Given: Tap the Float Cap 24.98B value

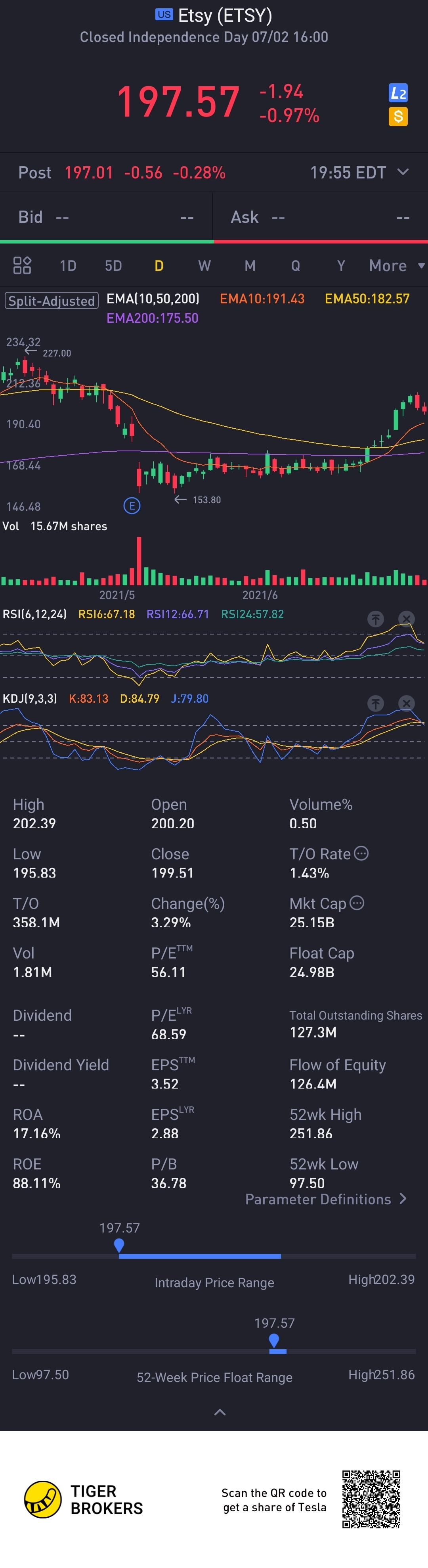Looking at the screenshot, I should coord(312,972).
